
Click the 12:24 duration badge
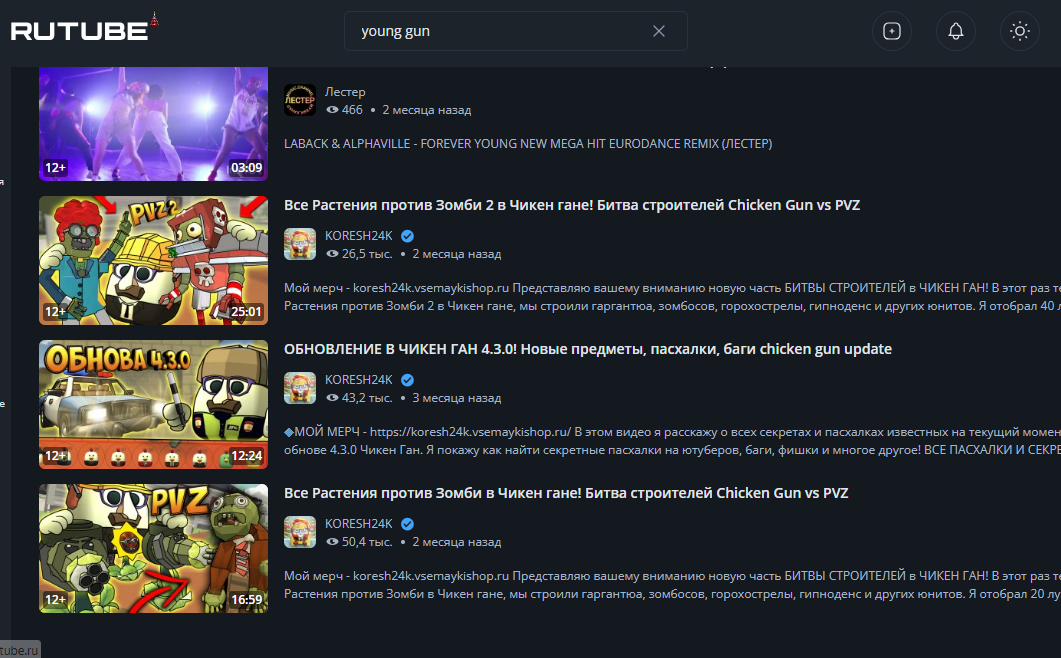[246, 456]
